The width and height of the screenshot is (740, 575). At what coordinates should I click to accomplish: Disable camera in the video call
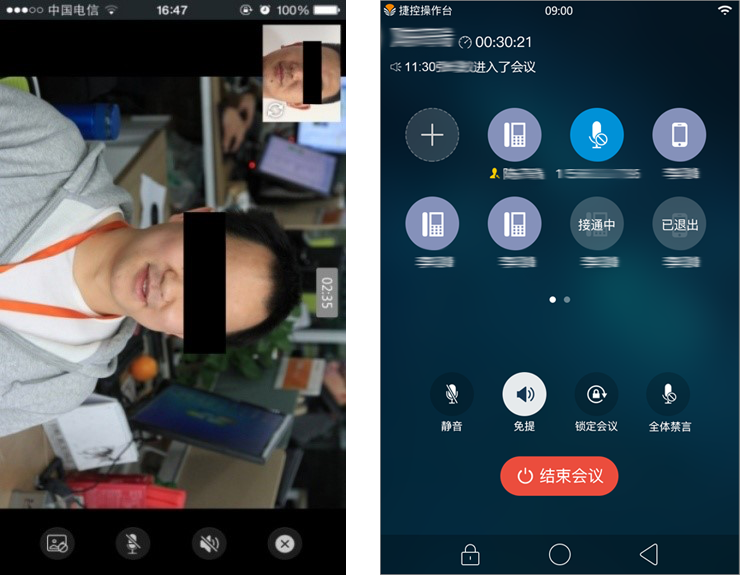click(x=58, y=543)
